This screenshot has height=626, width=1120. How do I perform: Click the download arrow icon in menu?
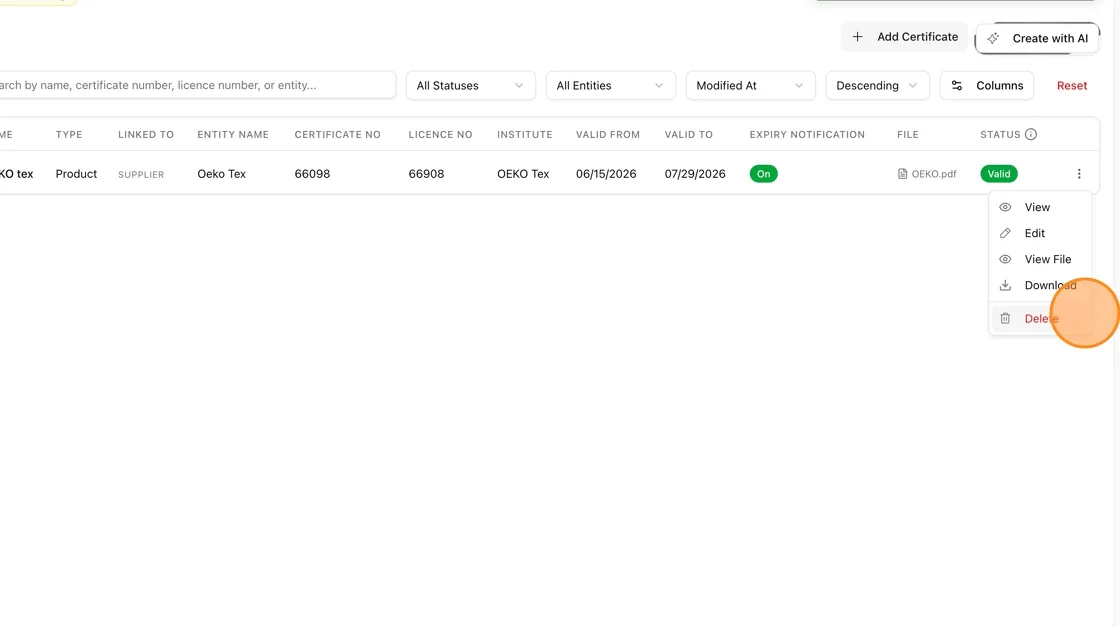coord(1005,285)
